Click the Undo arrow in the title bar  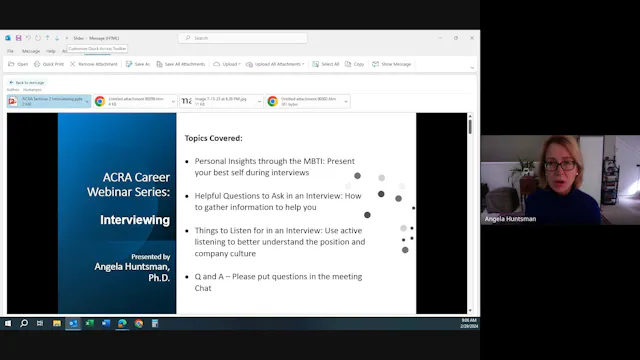(28, 38)
